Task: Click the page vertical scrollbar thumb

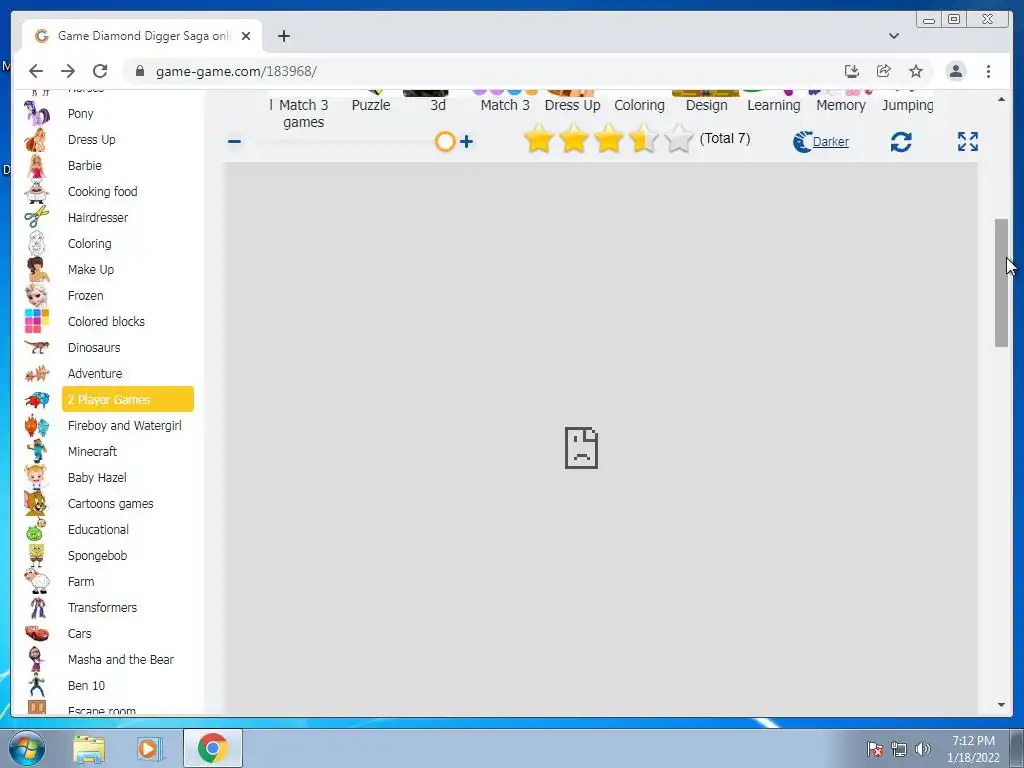Action: coord(1001,283)
